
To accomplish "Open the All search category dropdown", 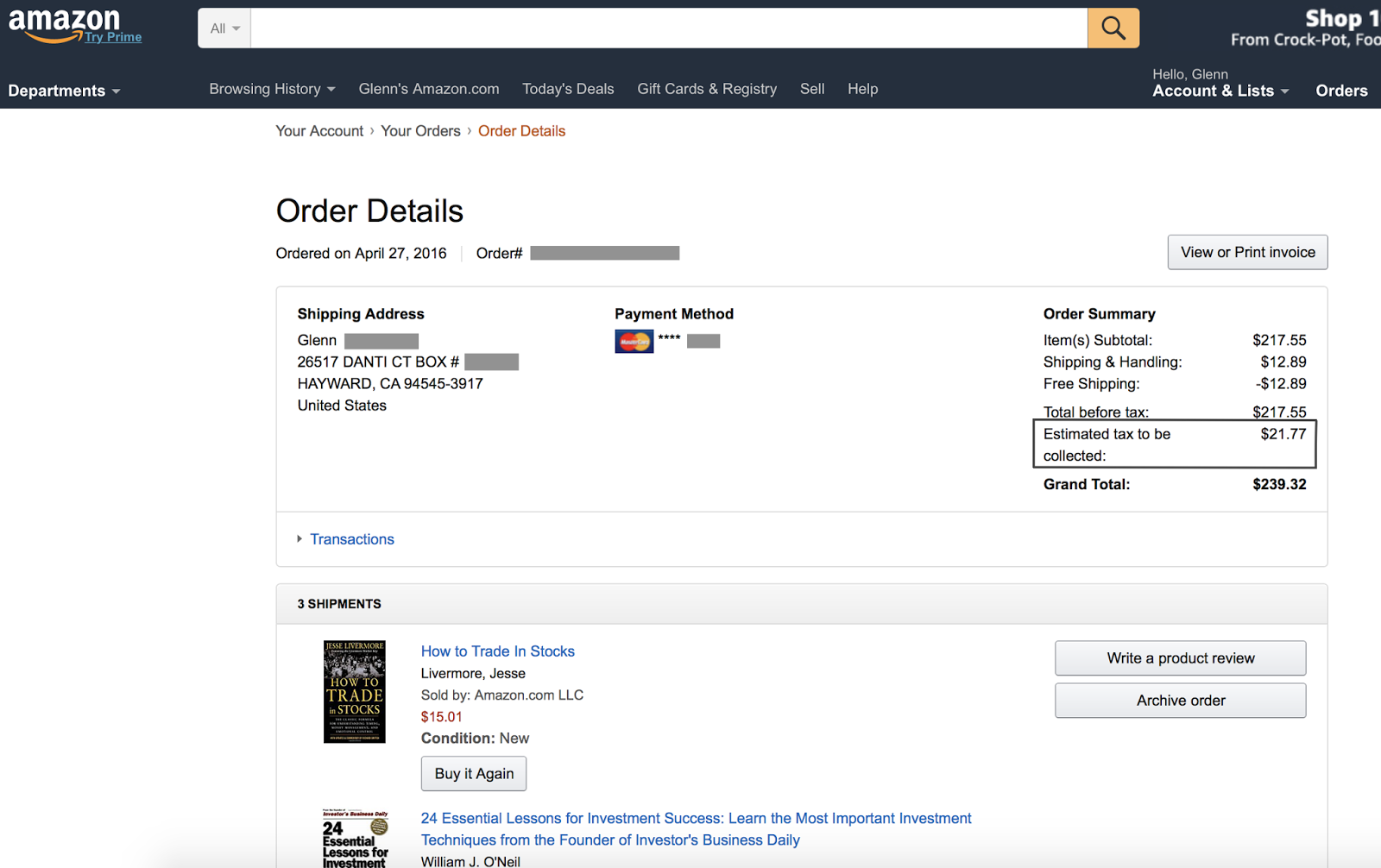I will 224,28.
